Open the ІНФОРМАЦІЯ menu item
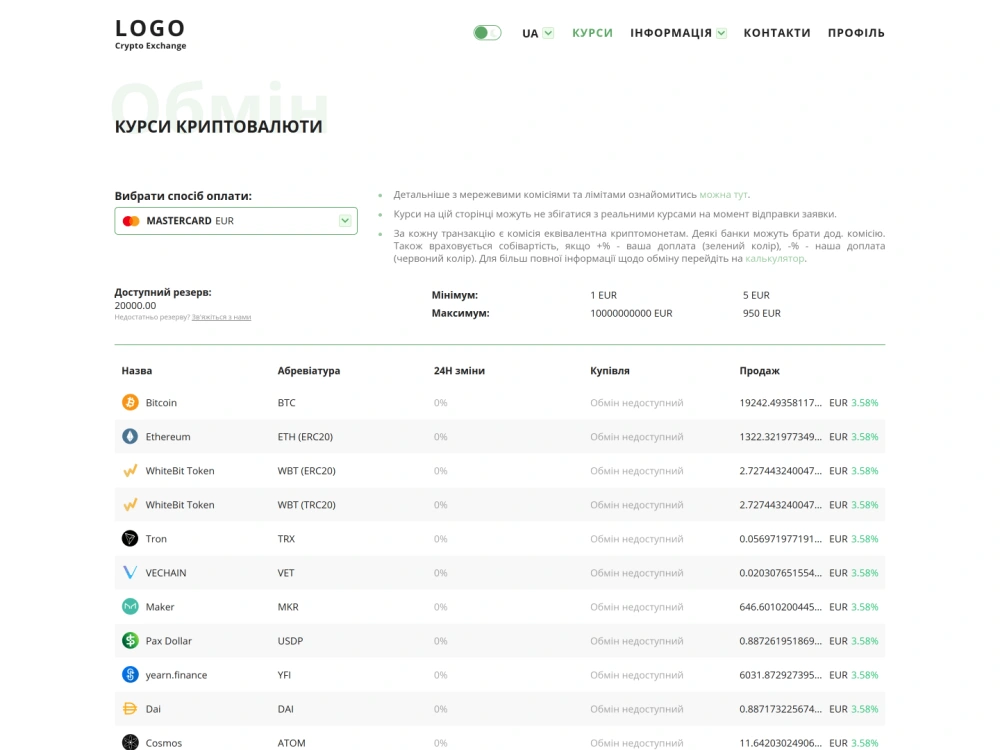Image resolution: width=1000 pixels, height=750 pixels. [x=671, y=33]
